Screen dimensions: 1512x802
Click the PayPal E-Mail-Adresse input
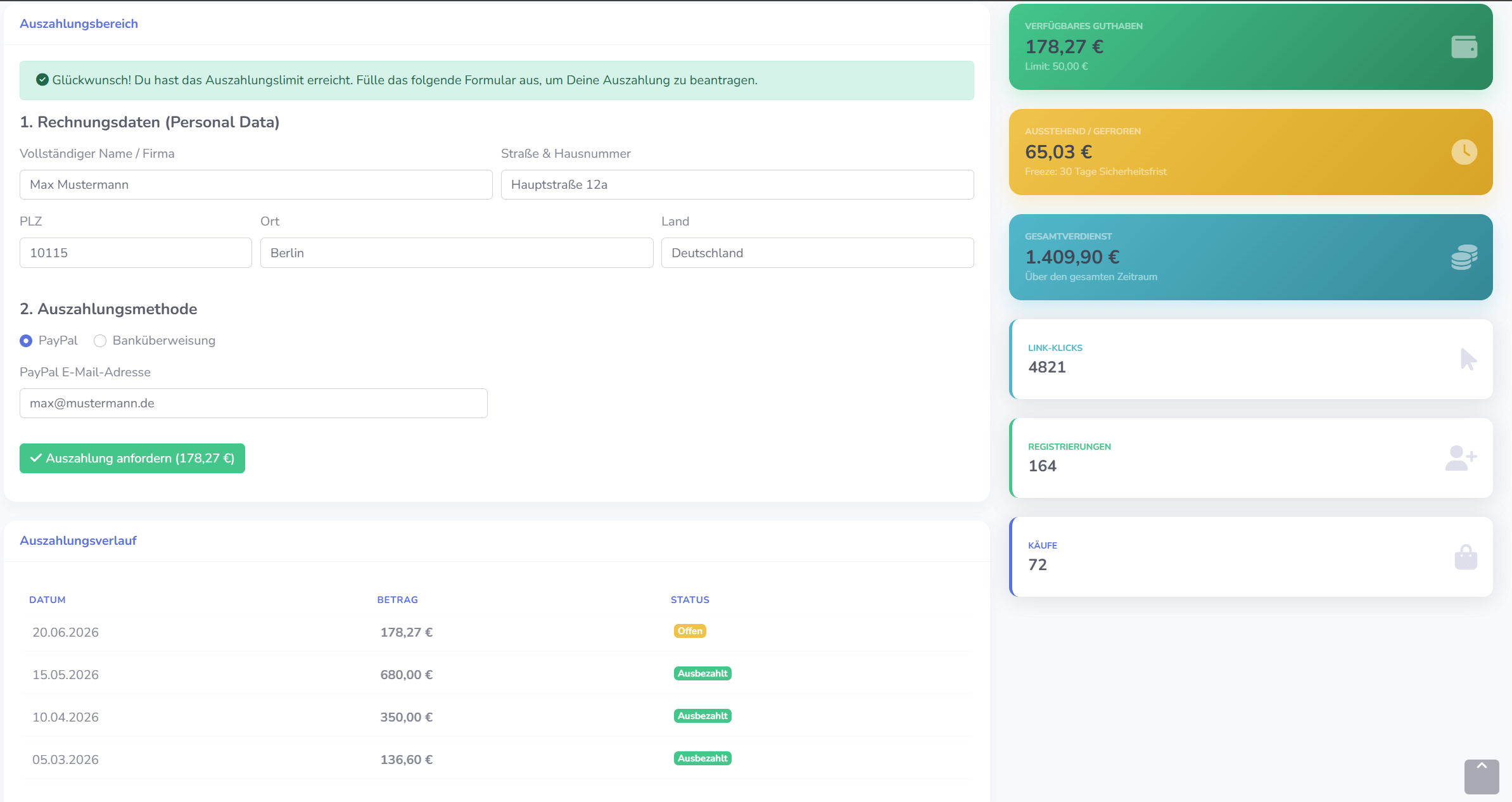pyautogui.click(x=253, y=403)
